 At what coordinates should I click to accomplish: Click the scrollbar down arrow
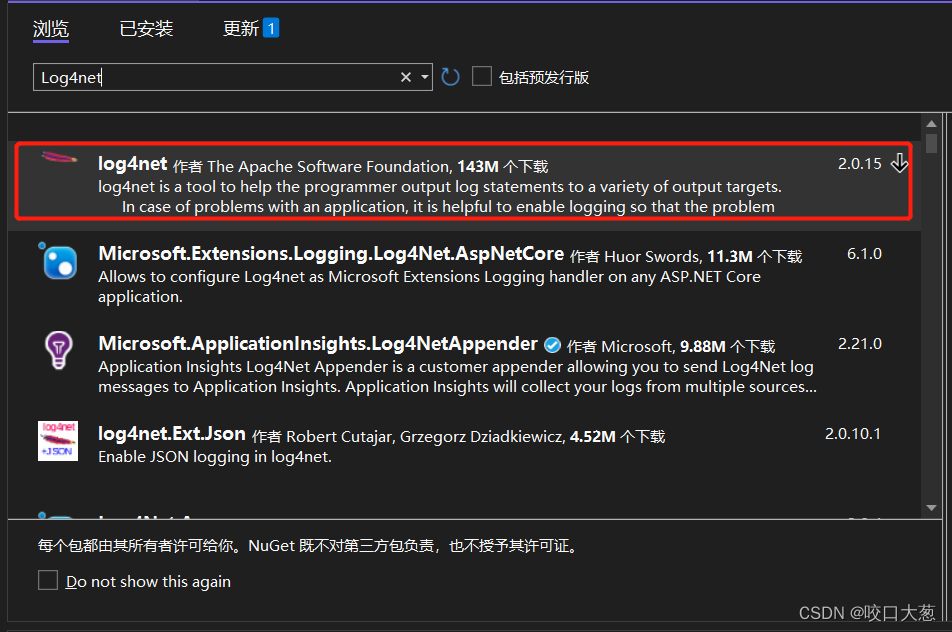coord(931,508)
